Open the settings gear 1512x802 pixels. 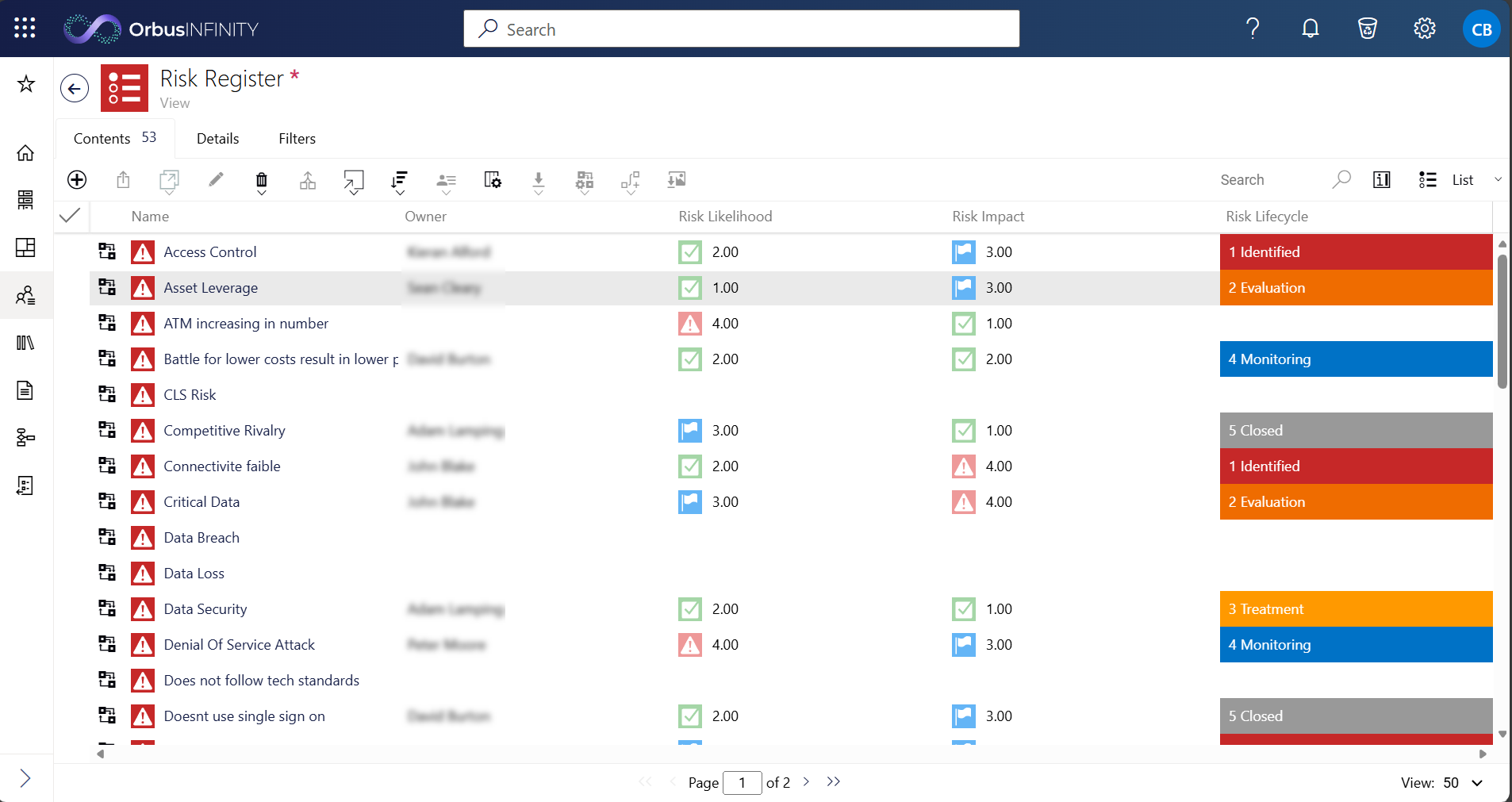[1425, 29]
